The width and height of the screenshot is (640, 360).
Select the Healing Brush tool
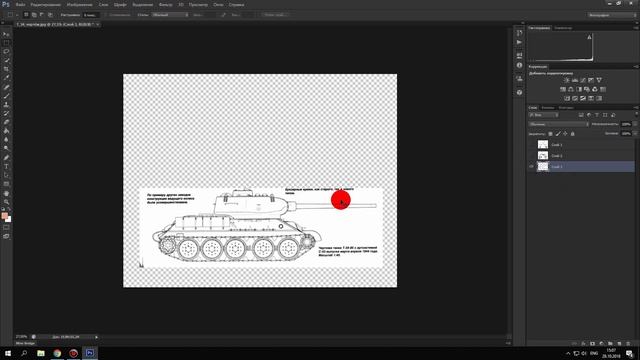6,87
